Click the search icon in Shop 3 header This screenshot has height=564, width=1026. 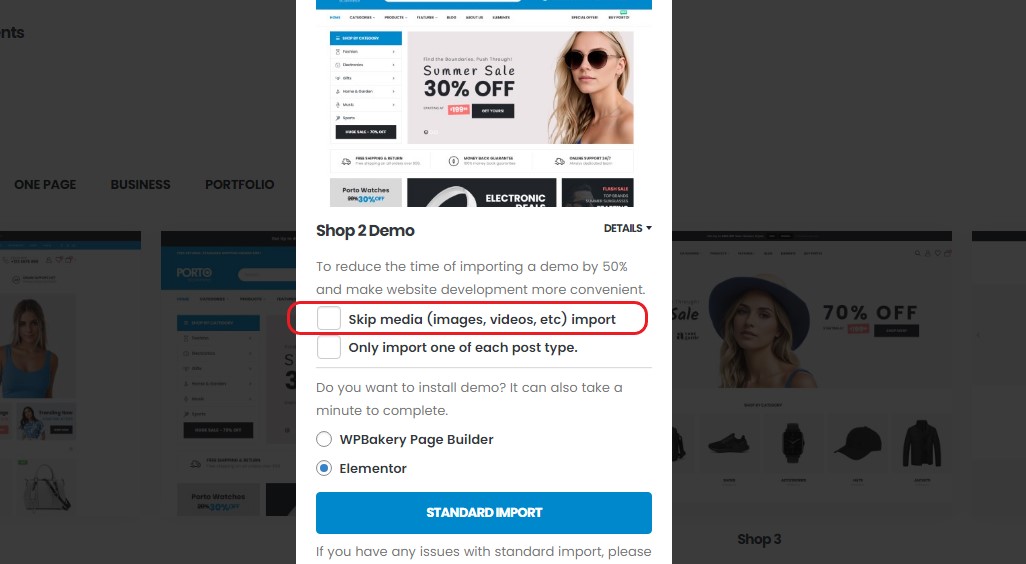917,253
